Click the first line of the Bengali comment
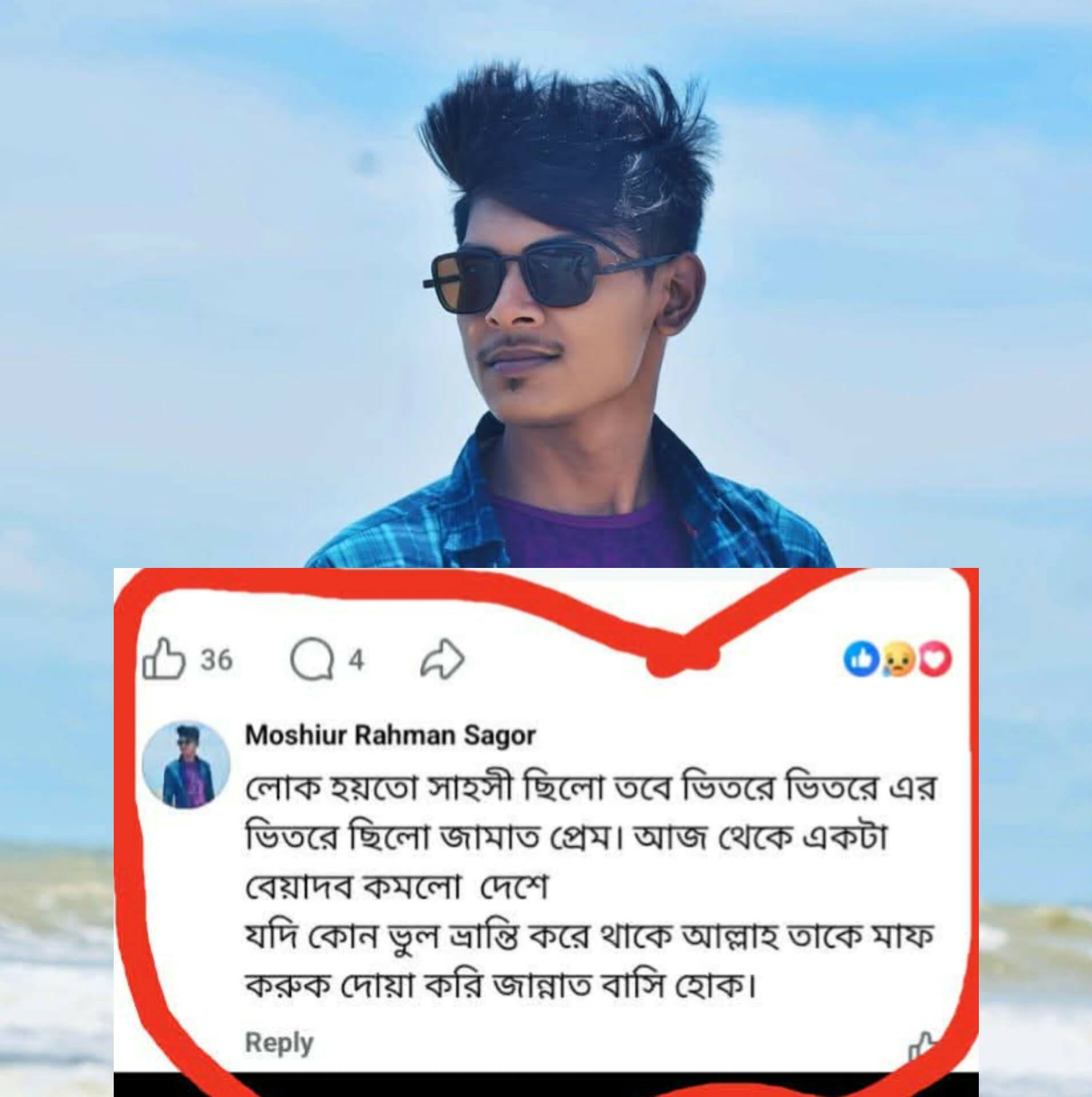 (591, 790)
